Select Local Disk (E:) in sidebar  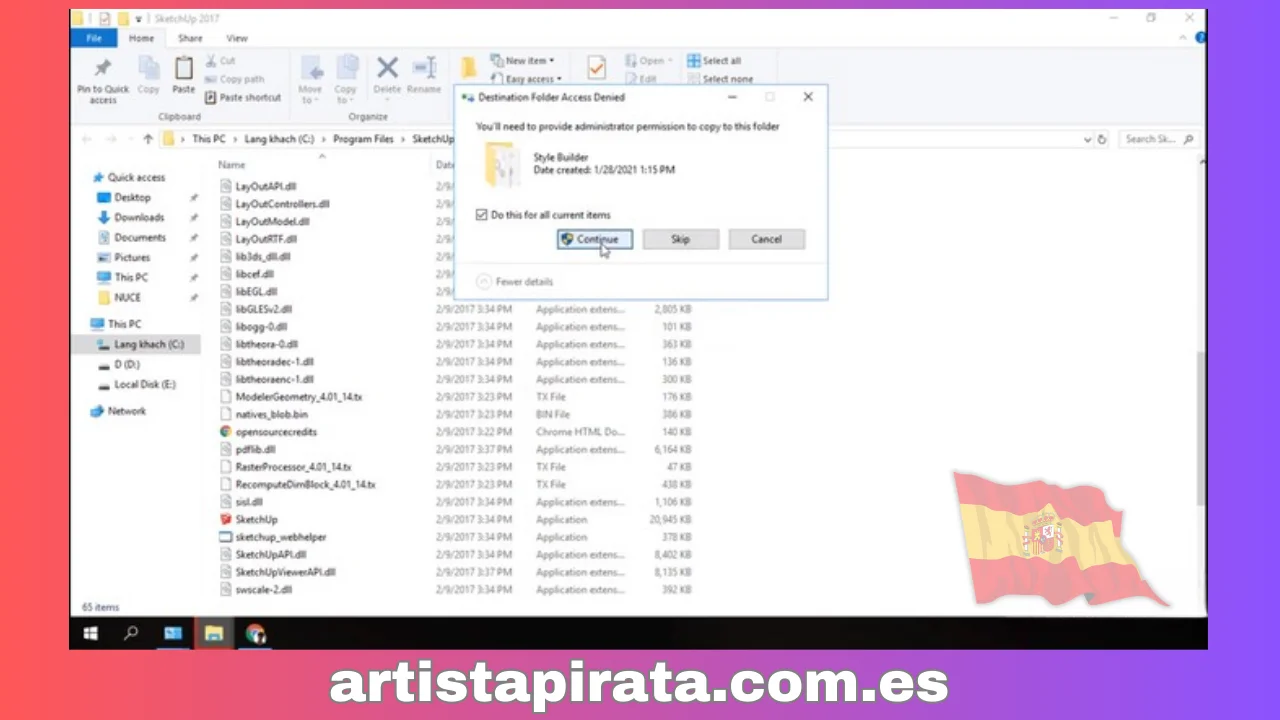[x=138, y=384]
